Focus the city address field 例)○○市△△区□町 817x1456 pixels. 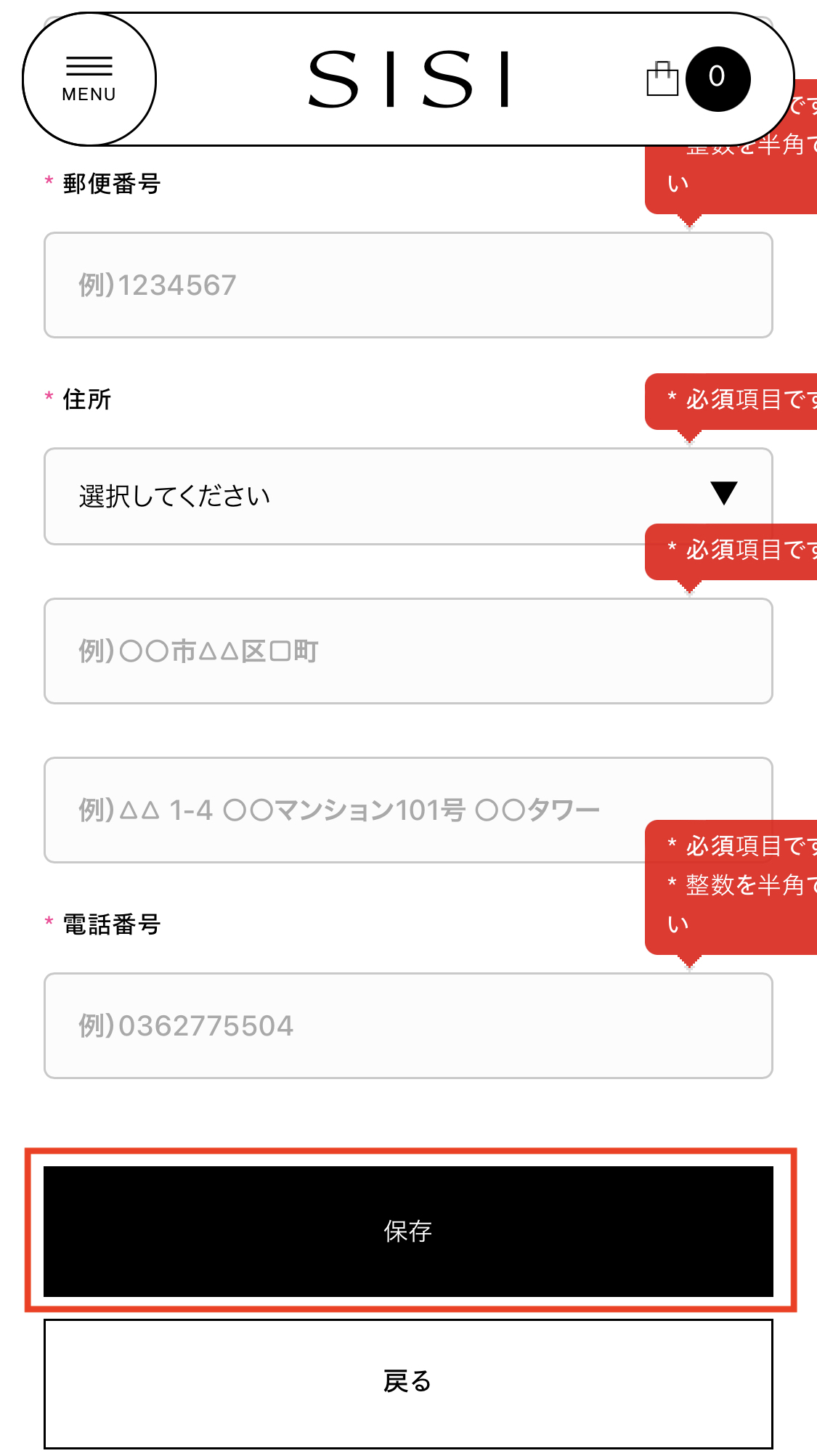coord(408,651)
